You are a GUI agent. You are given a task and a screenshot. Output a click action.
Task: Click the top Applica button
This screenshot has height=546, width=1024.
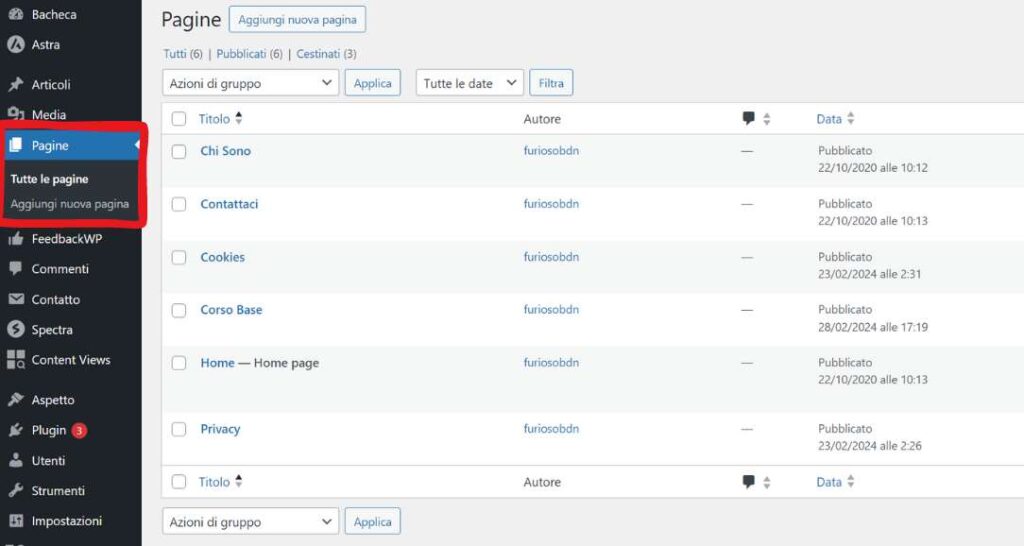372,83
